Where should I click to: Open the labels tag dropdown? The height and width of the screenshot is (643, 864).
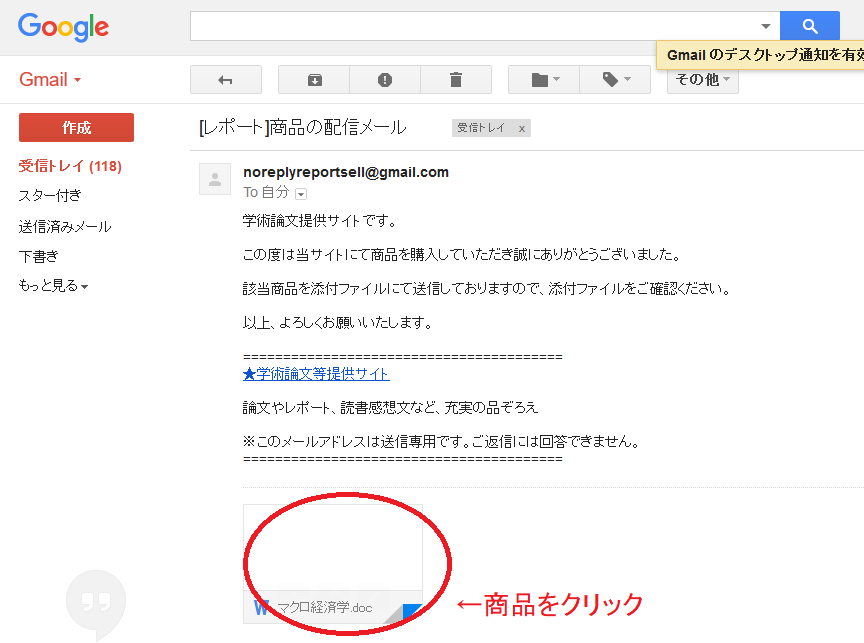point(615,80)
